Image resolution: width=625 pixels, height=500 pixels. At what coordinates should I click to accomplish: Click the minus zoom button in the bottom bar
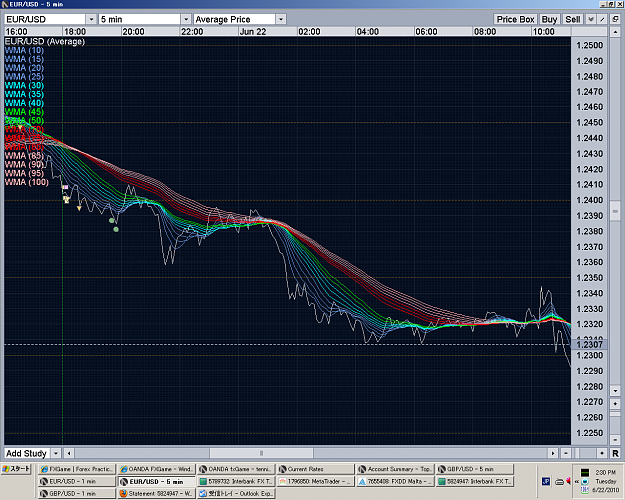pos(566,453)
